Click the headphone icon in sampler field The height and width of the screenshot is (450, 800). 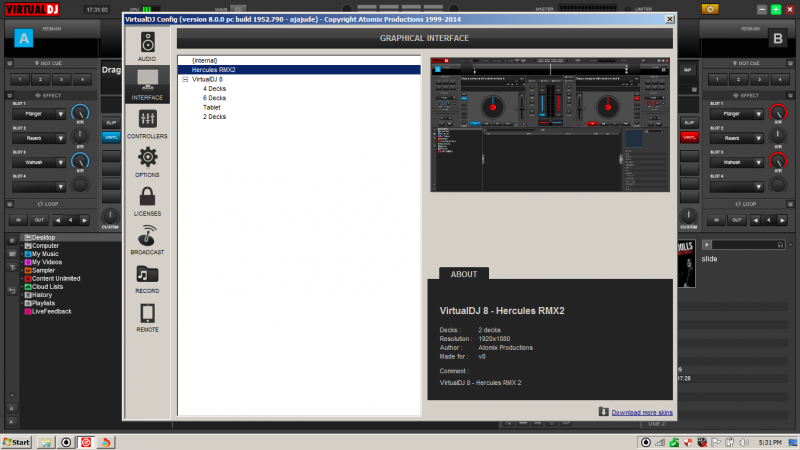(780, 245)
